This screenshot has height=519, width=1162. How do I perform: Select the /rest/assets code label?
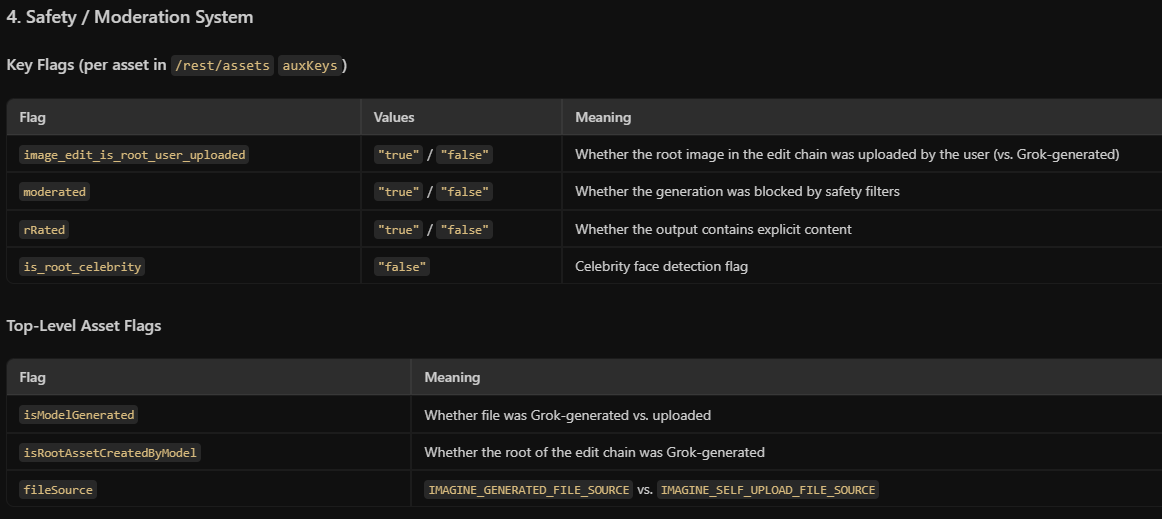coord(222,65)
